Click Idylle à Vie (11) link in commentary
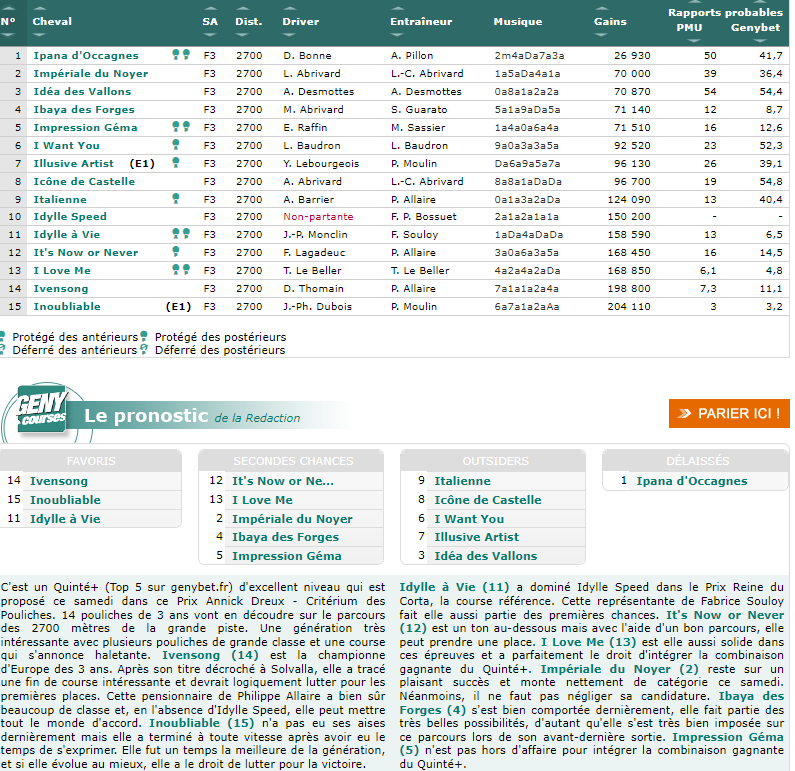Image resolution: width=795 pixels, height=771 pixels. click(x=454, y=587)
